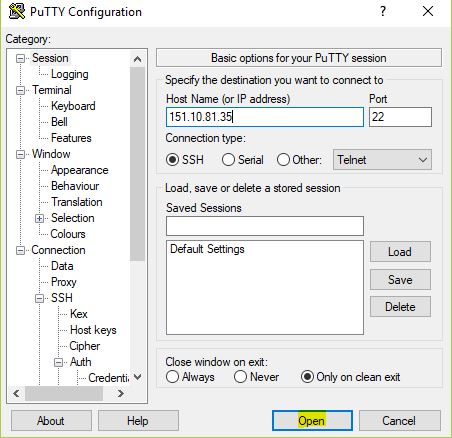Select the SSH connection type radio

click(x=172, y=160)
